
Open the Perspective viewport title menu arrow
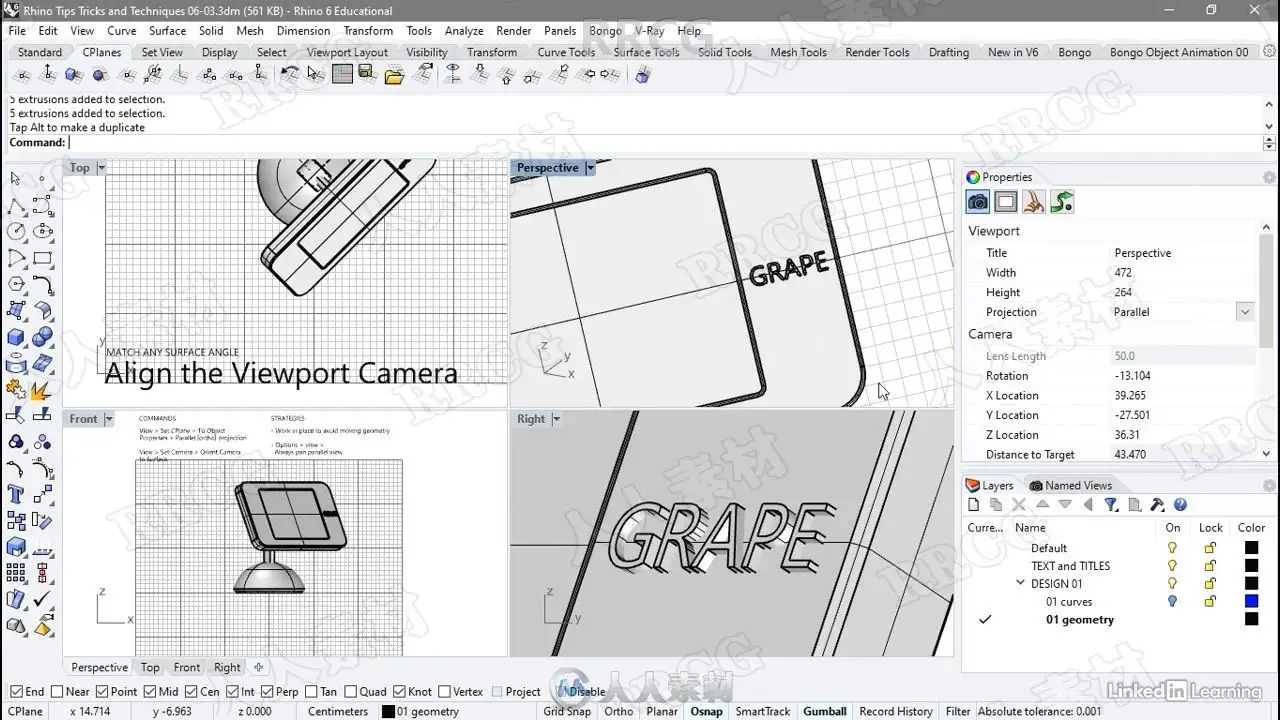590,168
